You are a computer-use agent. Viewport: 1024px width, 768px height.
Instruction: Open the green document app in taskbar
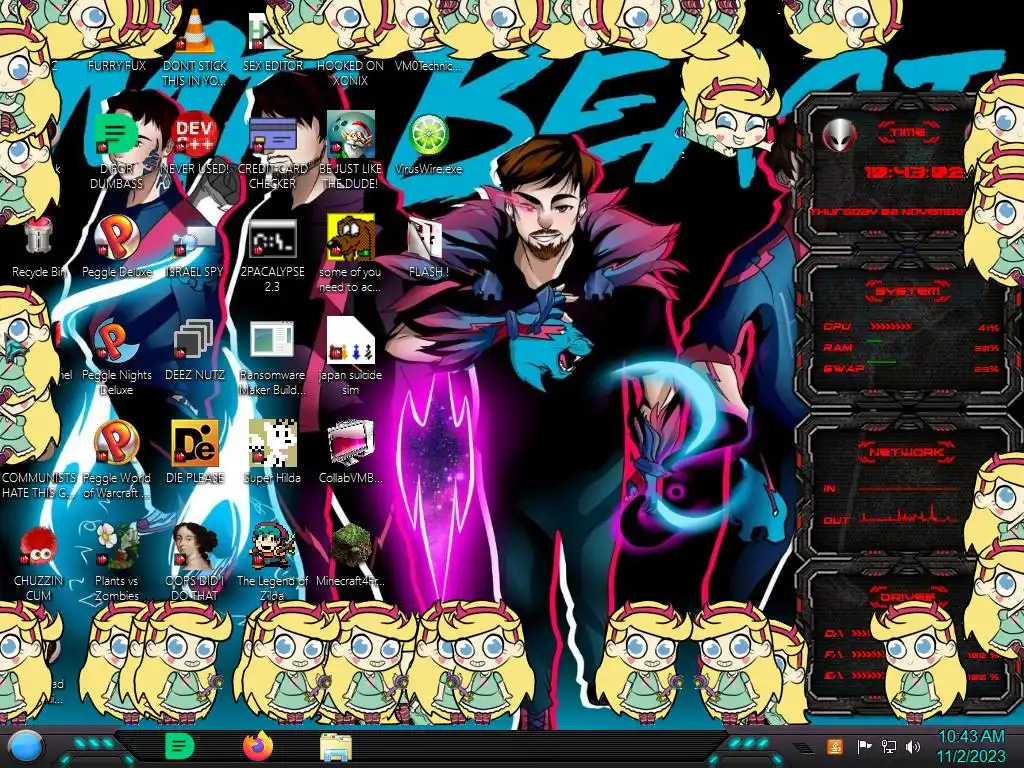tap(179, 746)
